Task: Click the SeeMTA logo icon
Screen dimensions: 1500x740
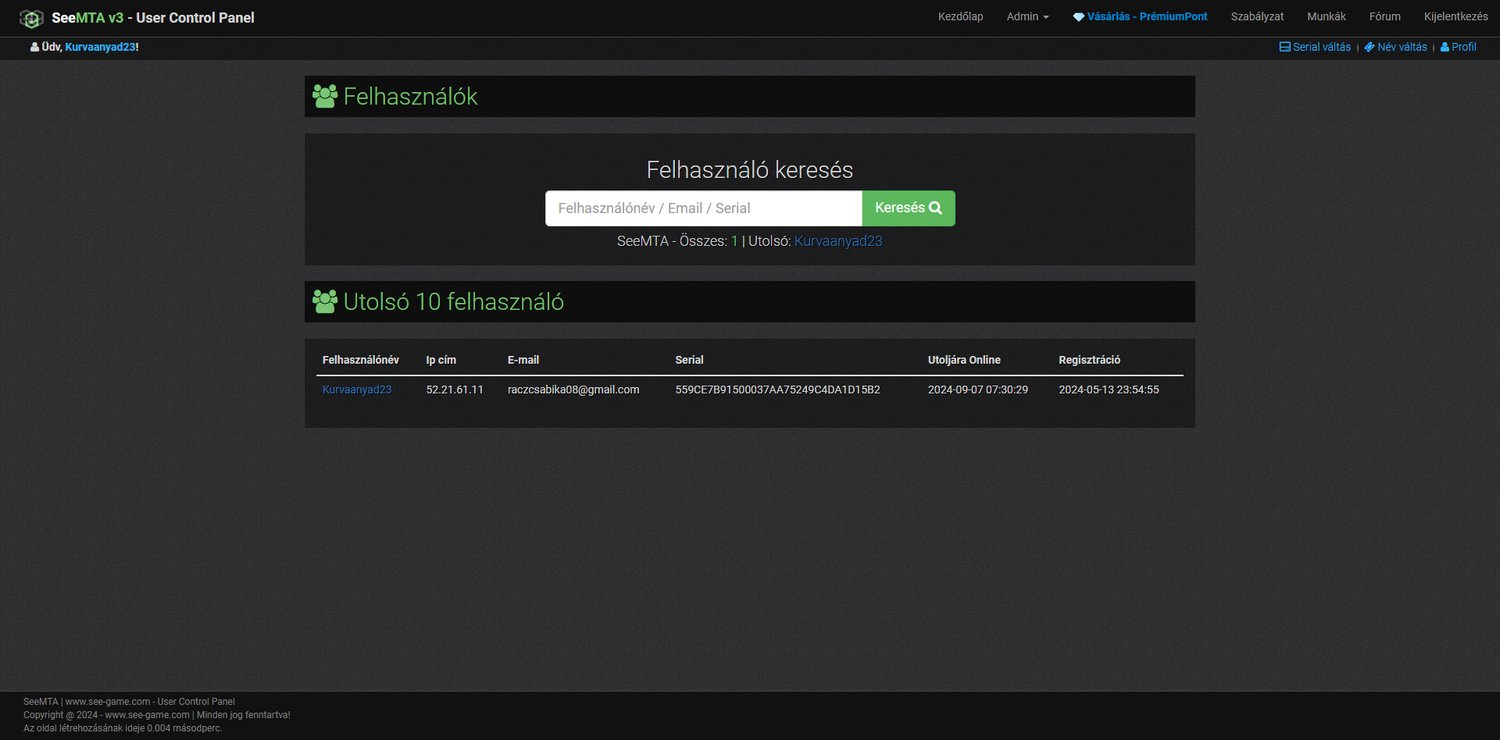Action: (32, 18)
